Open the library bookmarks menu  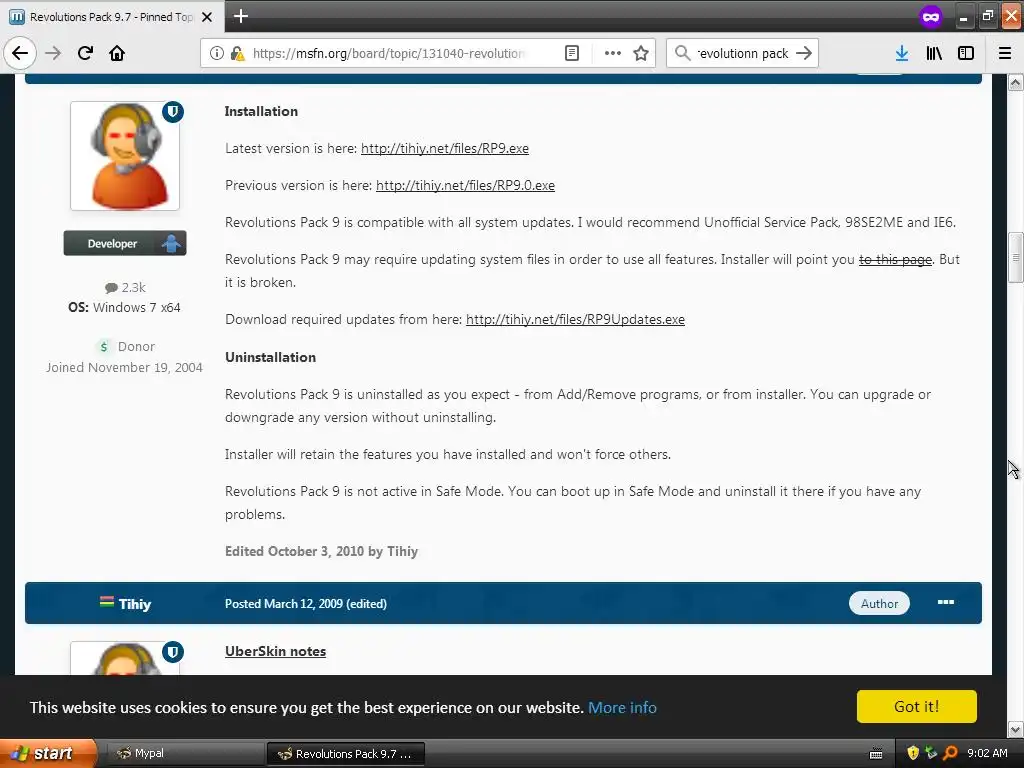click(x=934, y=53)
